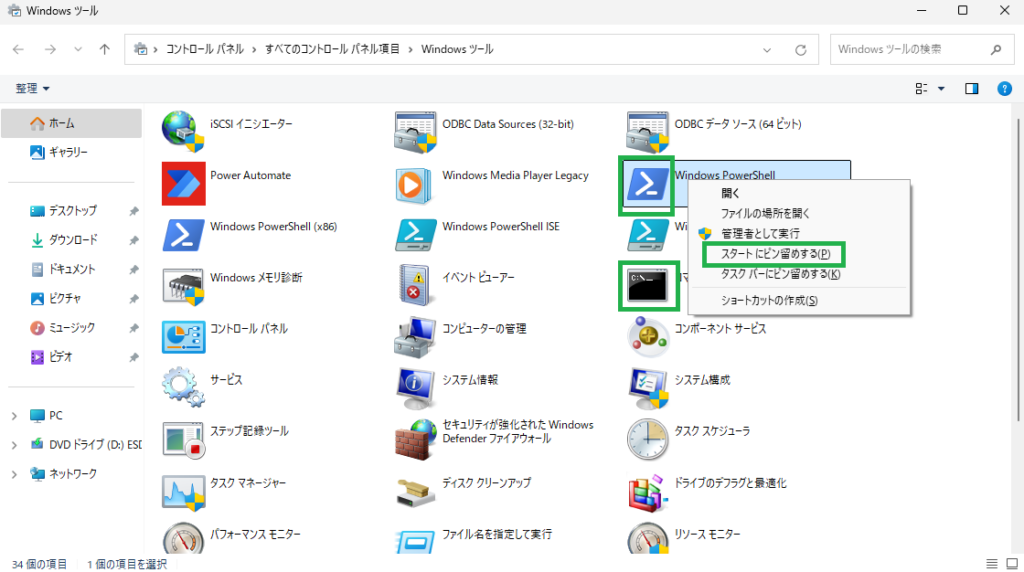The image size is (1024, 572).
Task: Select Windows PowerShell (x86) icon
Action: click(183, 235)
